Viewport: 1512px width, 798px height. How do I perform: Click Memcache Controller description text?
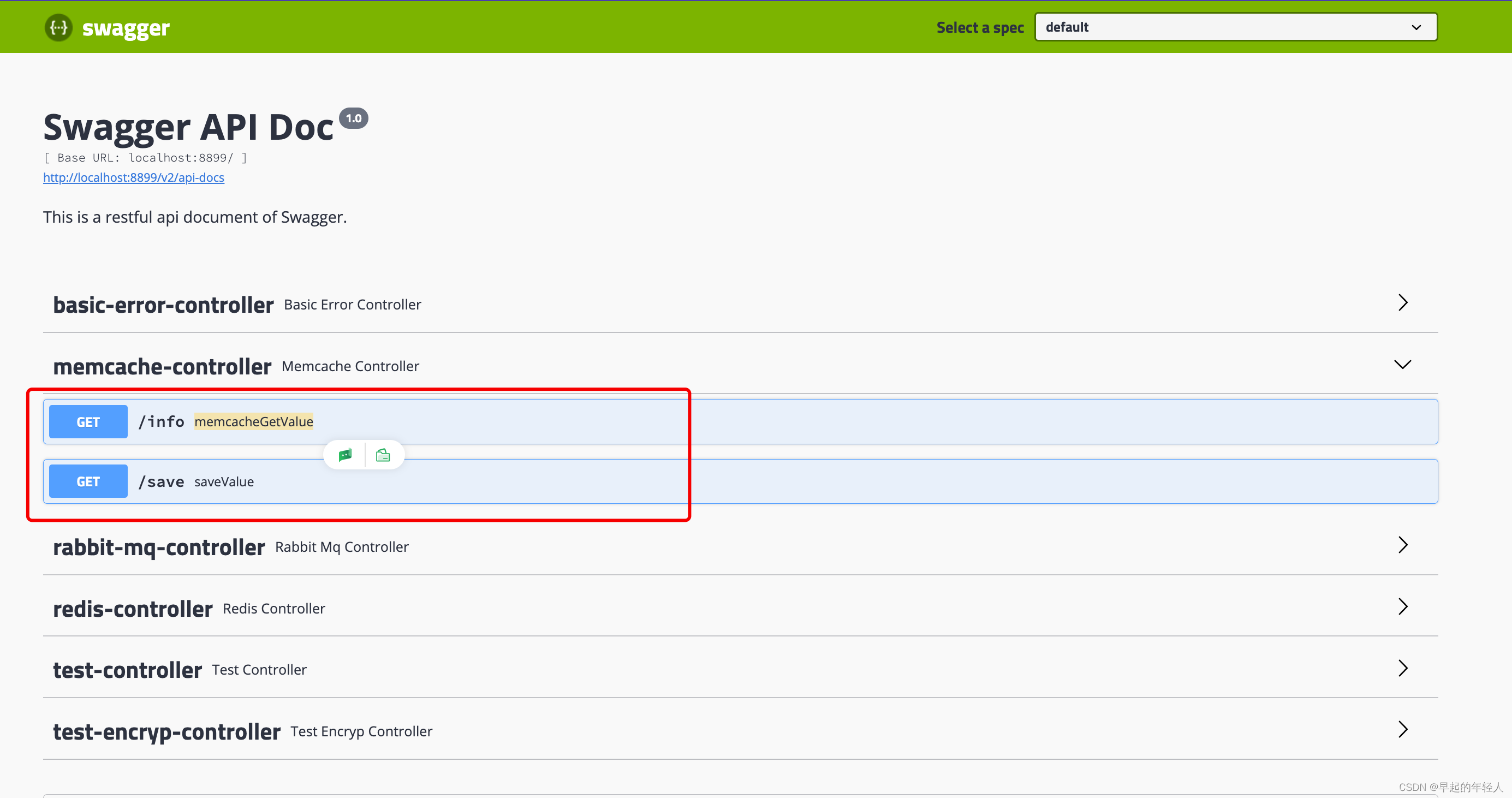[350, 366]
